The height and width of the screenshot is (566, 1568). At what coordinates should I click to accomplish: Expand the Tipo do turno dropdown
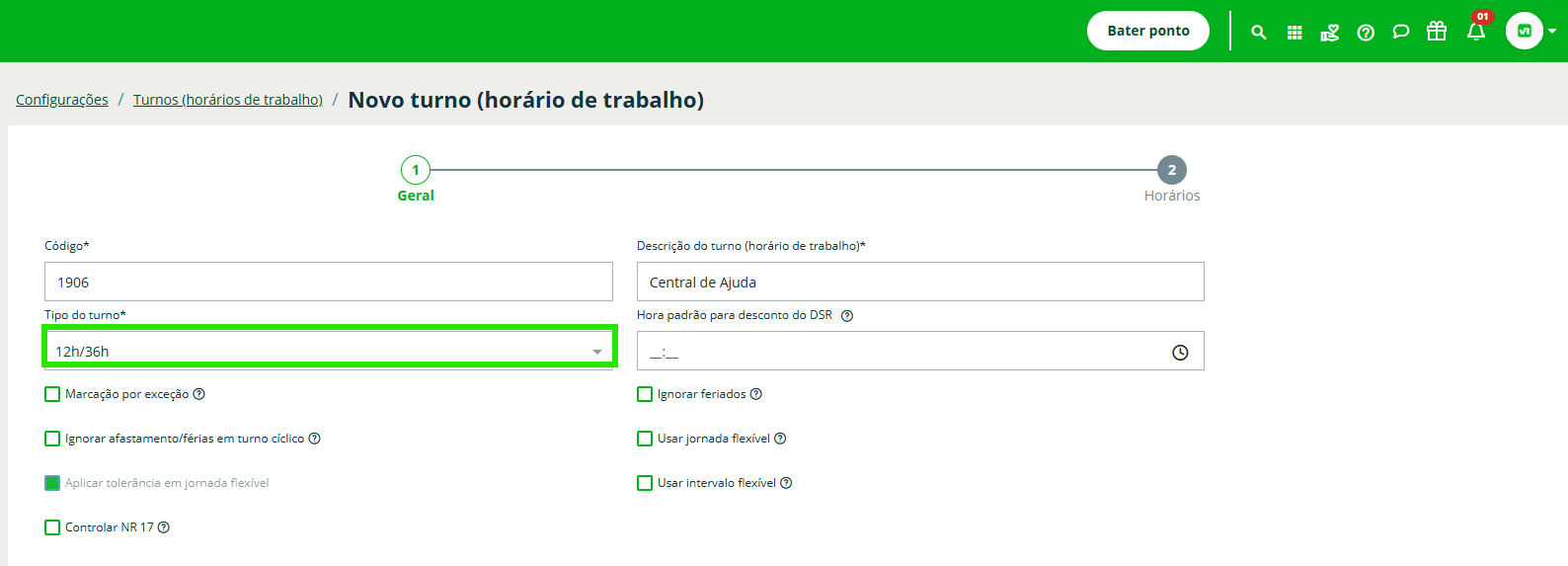coord(329,351)
